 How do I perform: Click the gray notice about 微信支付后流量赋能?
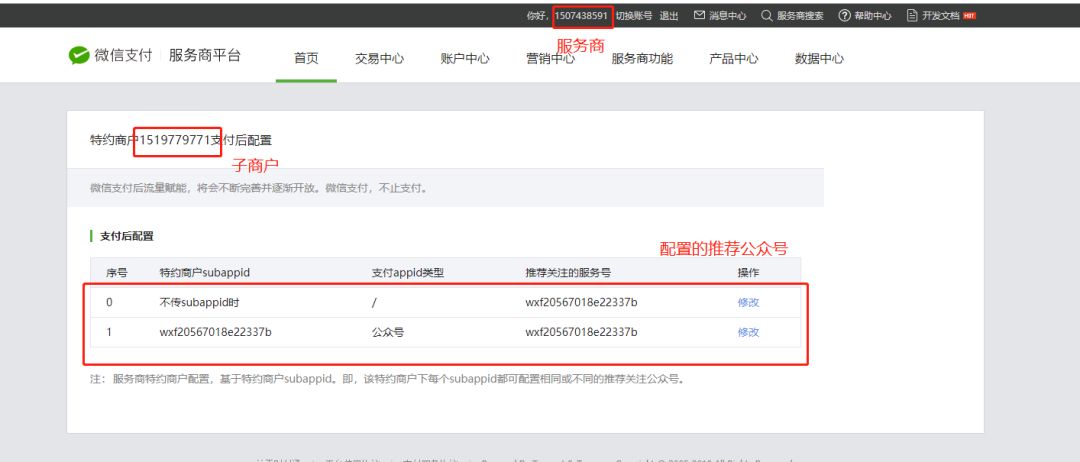click(x=259, y=187)
